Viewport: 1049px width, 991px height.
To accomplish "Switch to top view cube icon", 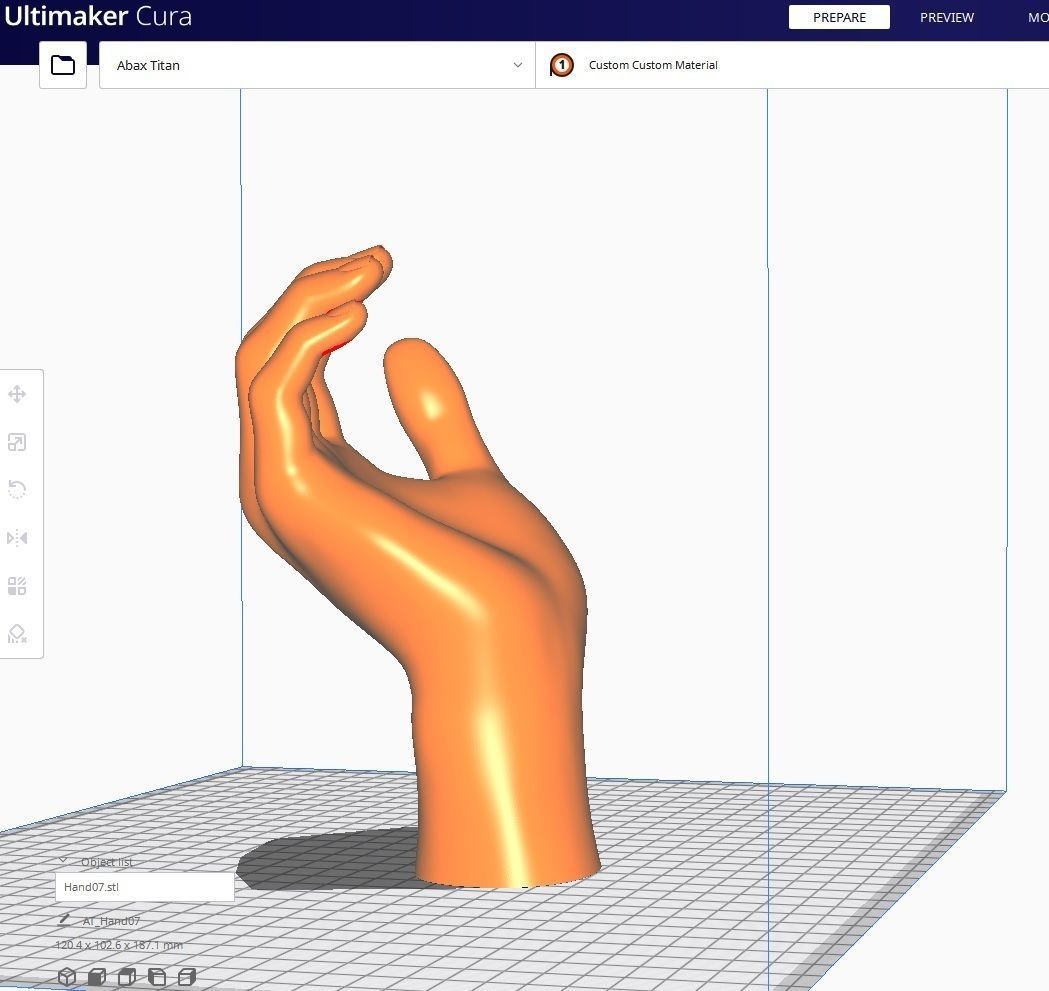I will (127, 977).
